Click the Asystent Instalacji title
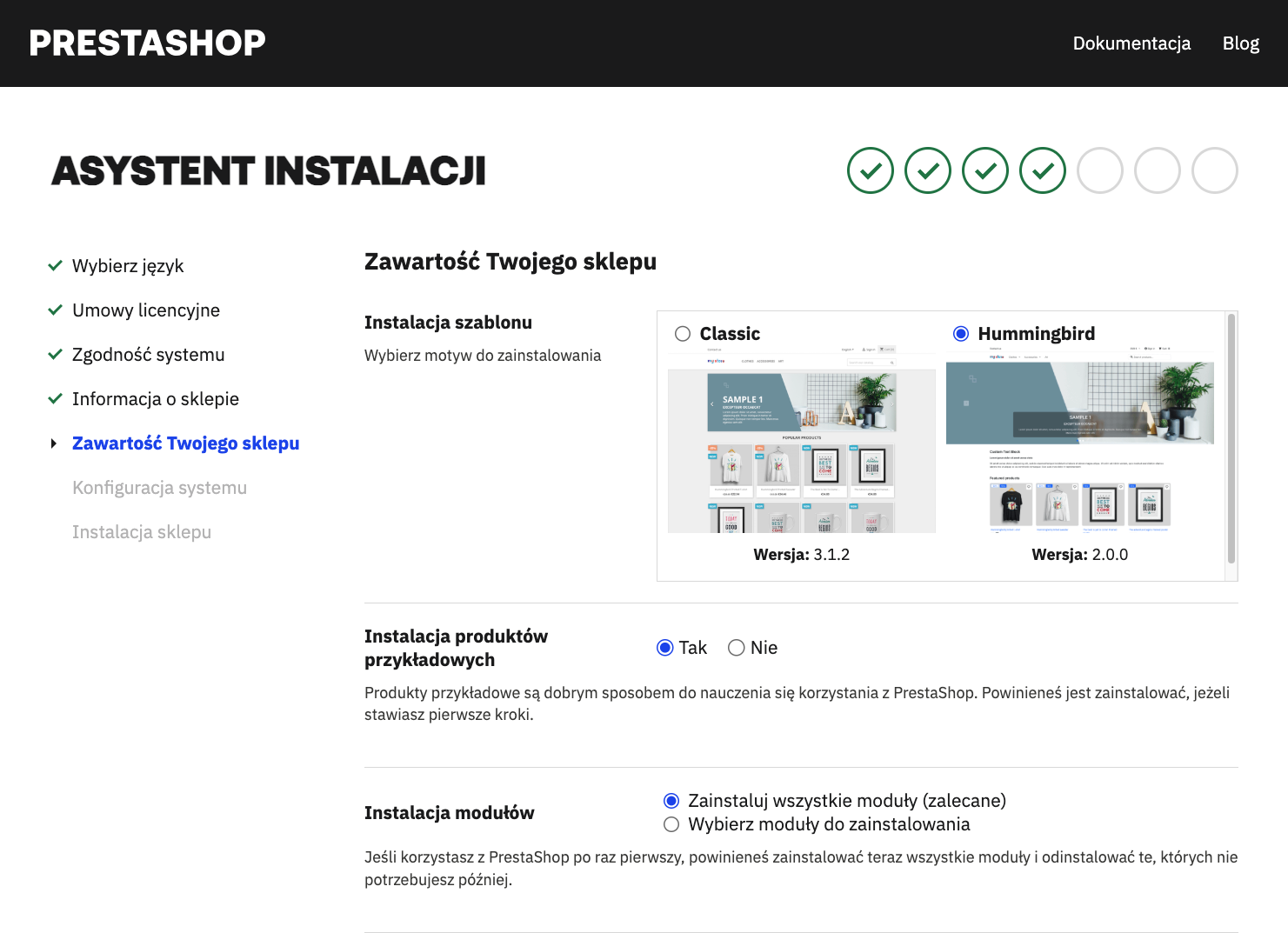The width and height of the screenshot is (1288, 933). pyautogui.click(x=269, y=170)
